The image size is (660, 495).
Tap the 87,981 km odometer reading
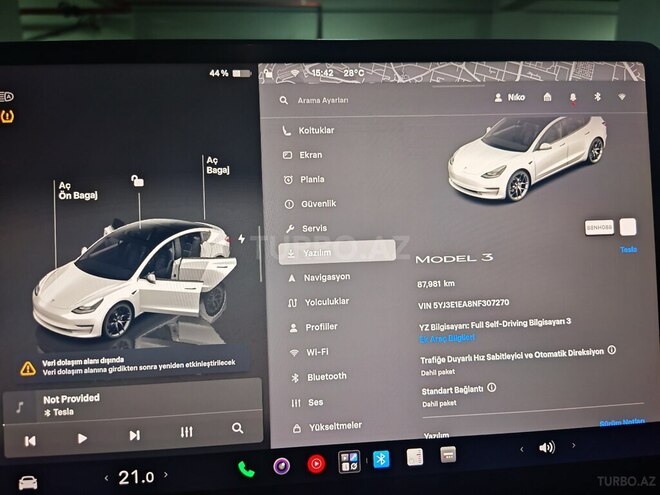point(436,284)
